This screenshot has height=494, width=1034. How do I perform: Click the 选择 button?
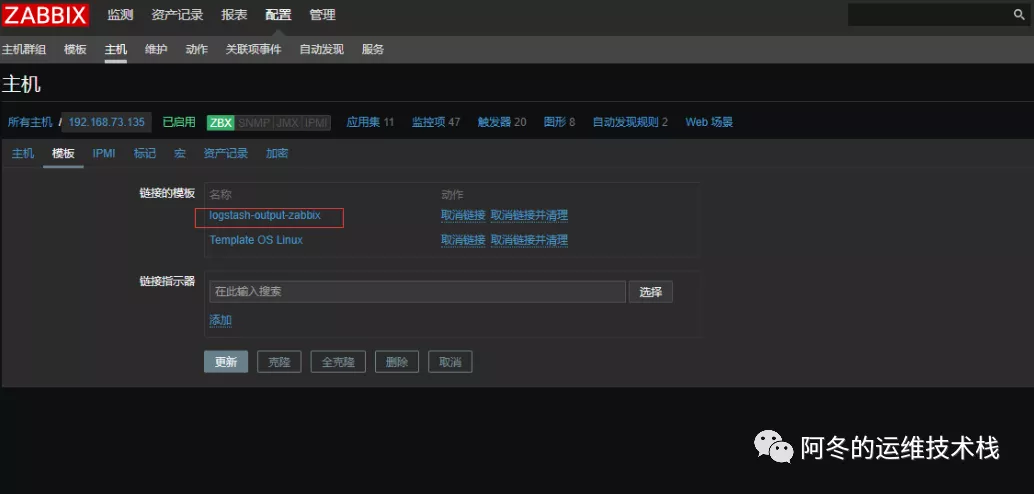click(650, 292)
